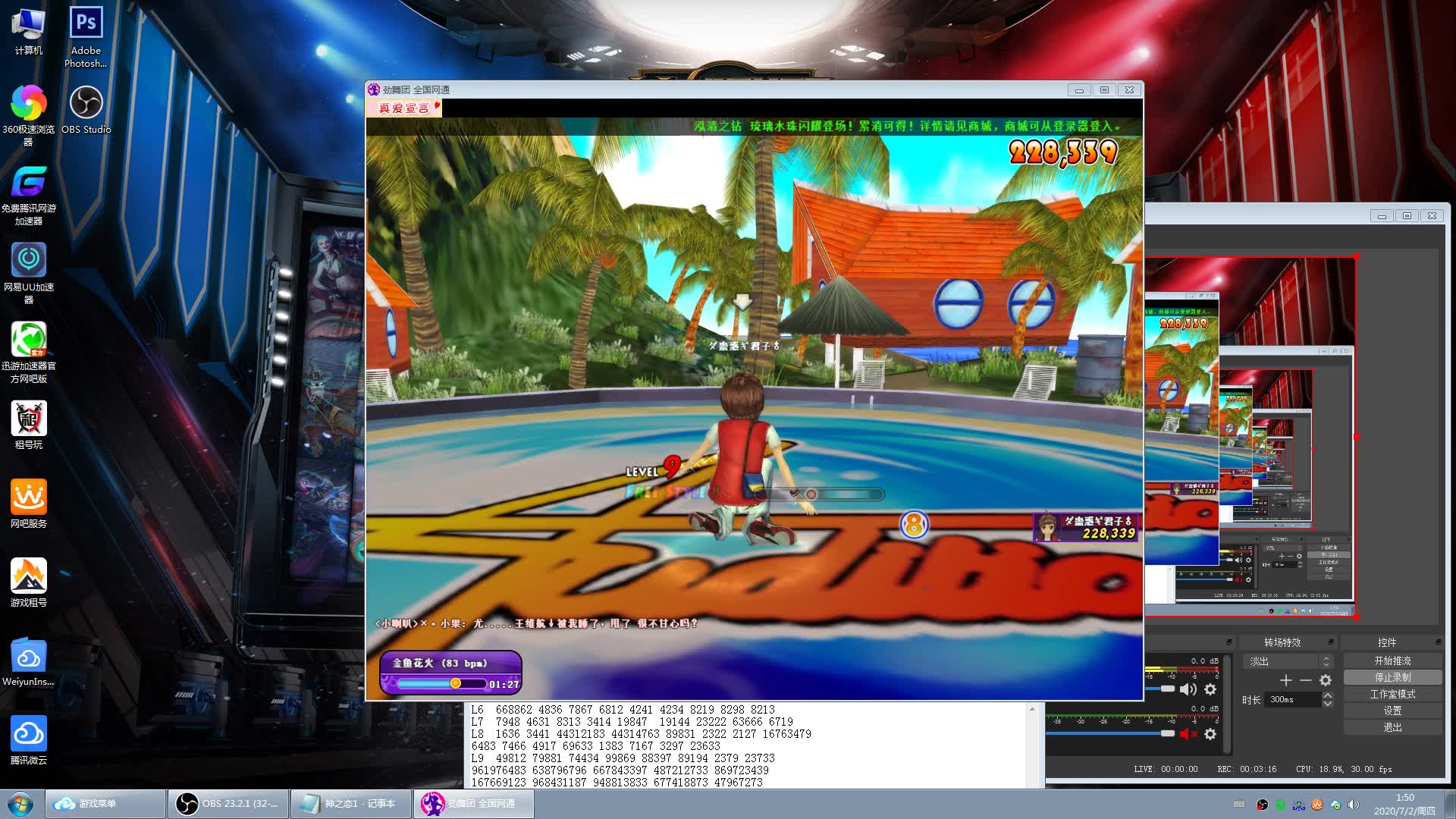Switch to 劲舞团 全国网通 taskbar button
Screen dimensions: 1456x819
pyautogui.click(x=474, y=804)
